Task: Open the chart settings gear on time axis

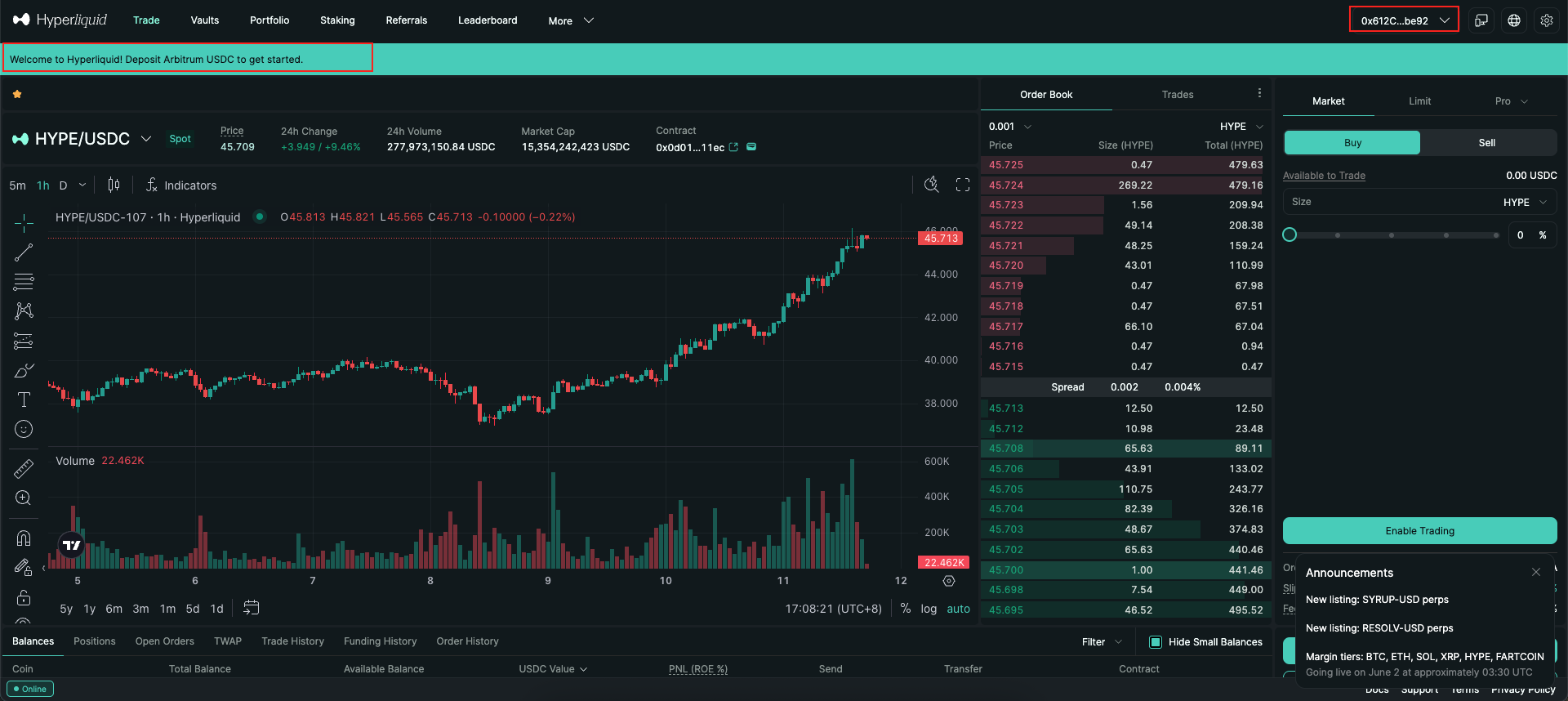Action: pos(949,581)
